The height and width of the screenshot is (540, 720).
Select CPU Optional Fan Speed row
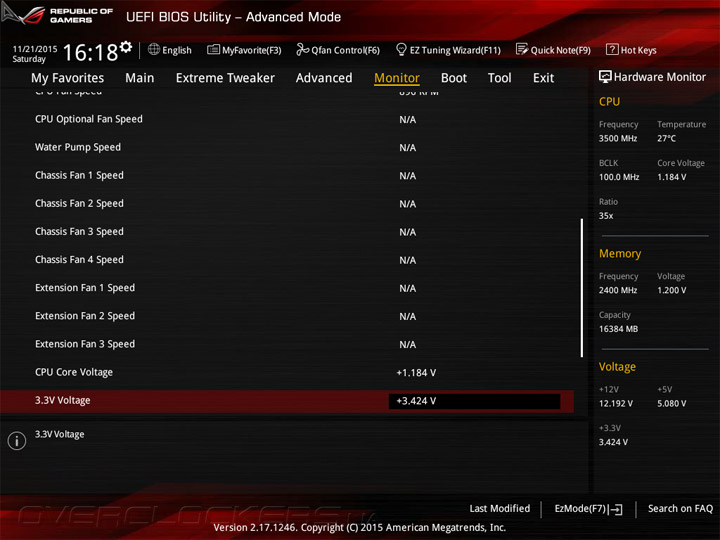click(x=287, y=119)
